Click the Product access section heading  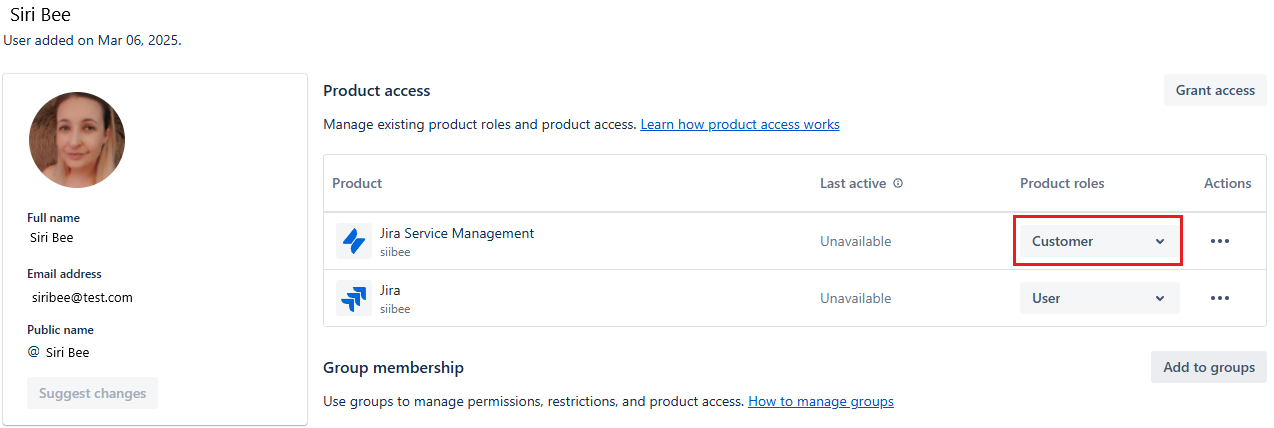(377, 91)
